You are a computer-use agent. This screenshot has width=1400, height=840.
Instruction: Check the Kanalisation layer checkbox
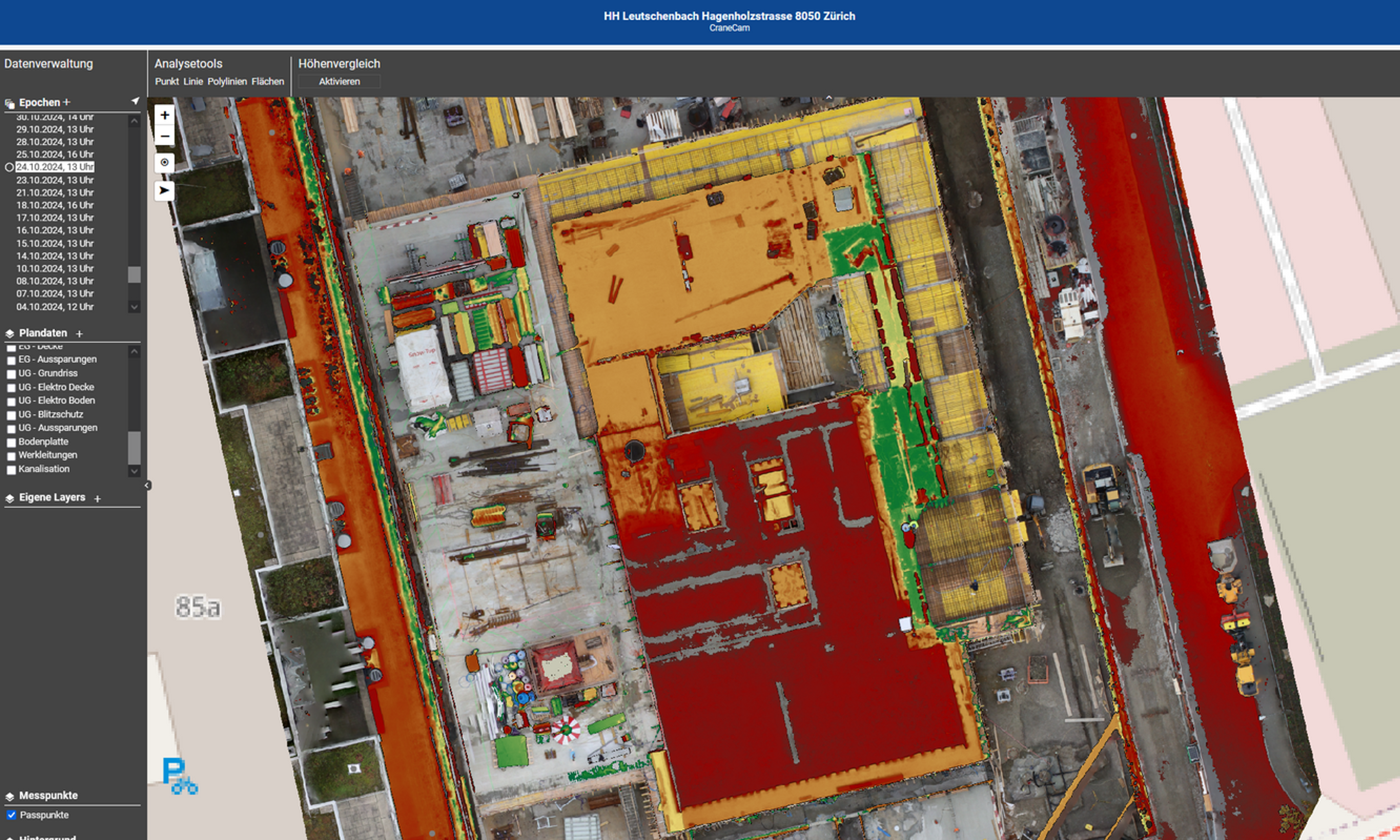[11, 470]
